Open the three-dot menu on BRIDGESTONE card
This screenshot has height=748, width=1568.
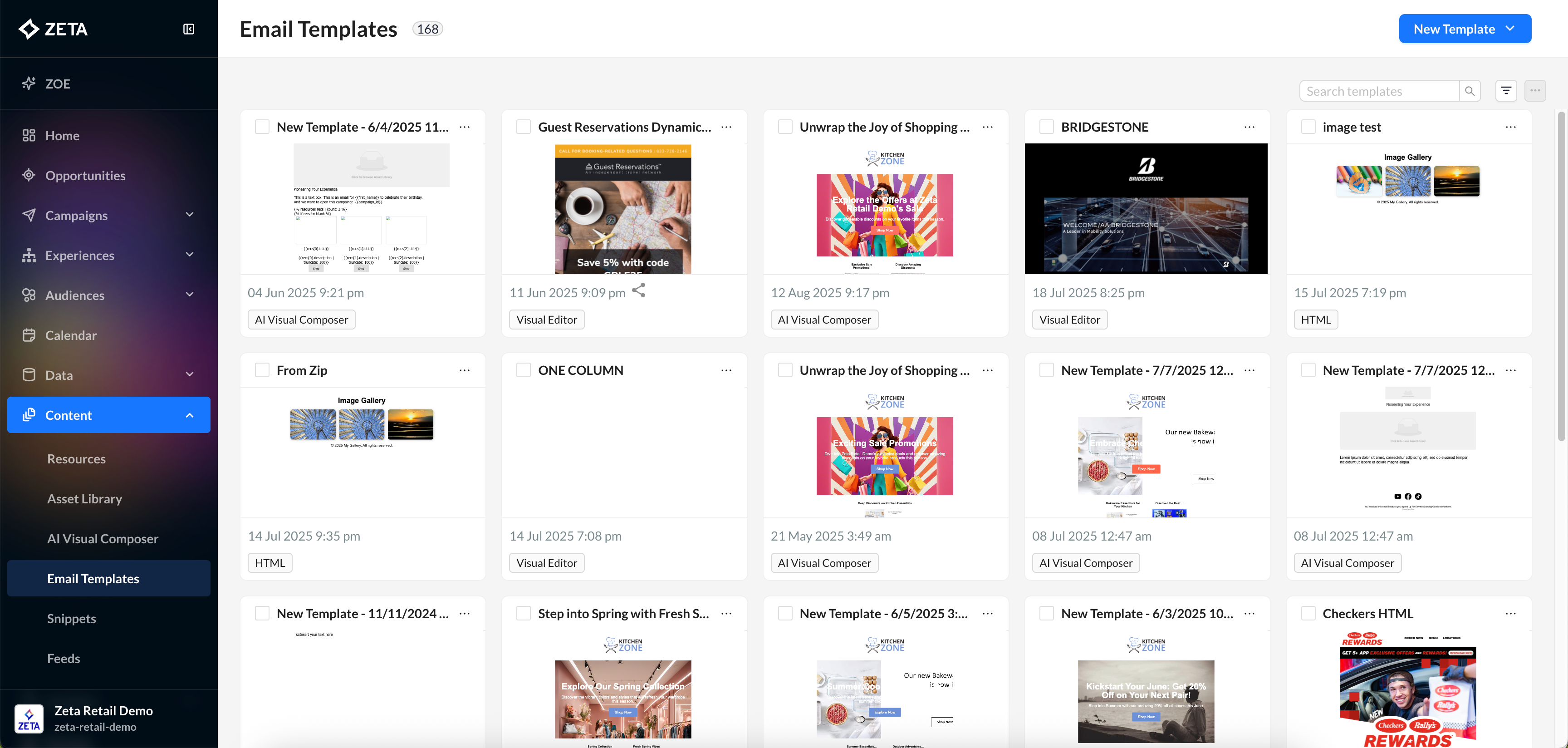coord(1249,127)
